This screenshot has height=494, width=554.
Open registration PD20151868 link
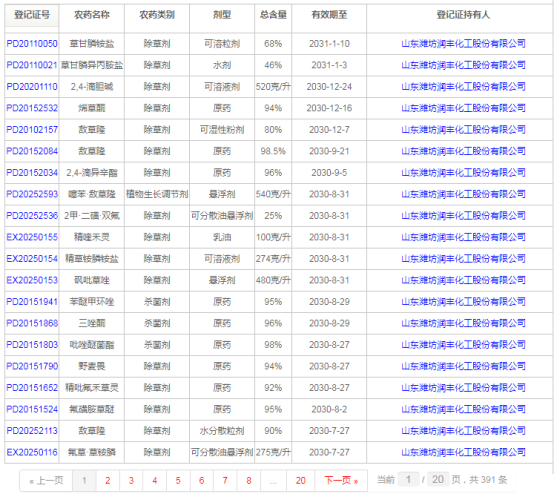click(32, 324)
